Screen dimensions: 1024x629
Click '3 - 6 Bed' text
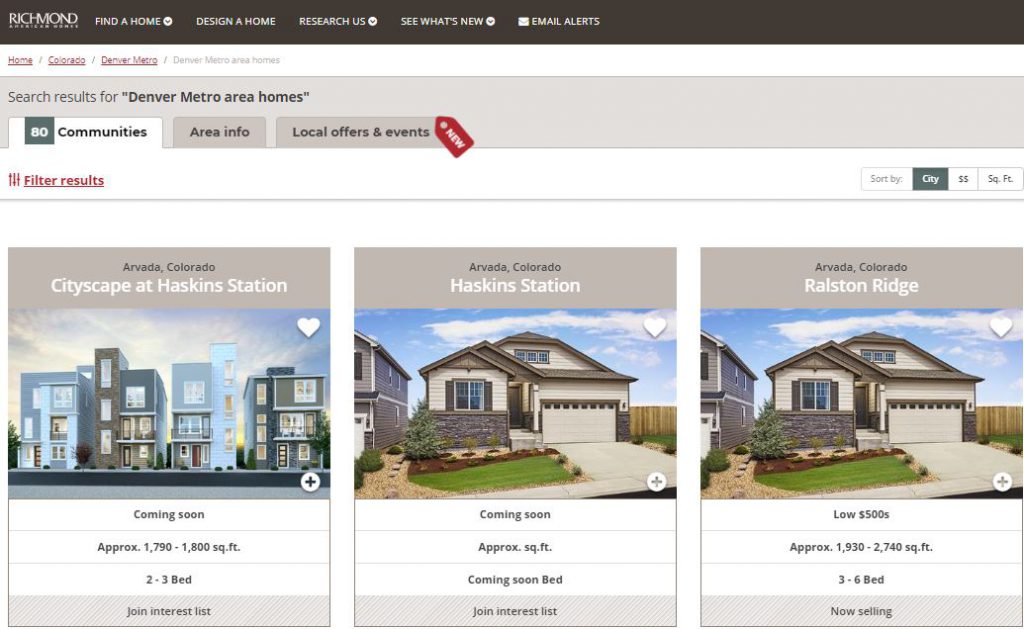coord(861,579)
